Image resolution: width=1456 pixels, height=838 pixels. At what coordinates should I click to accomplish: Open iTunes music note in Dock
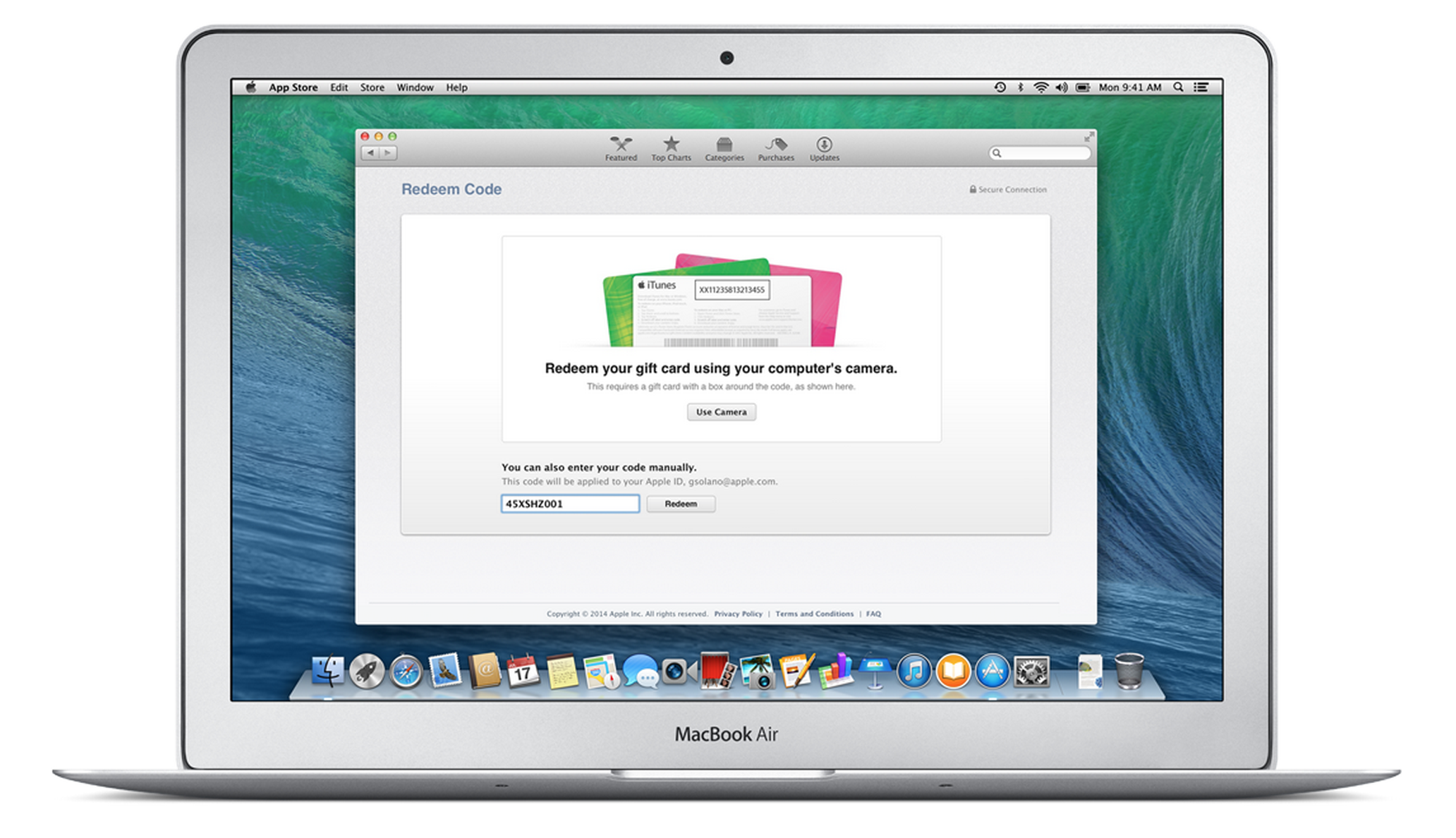tap(914, 672)
